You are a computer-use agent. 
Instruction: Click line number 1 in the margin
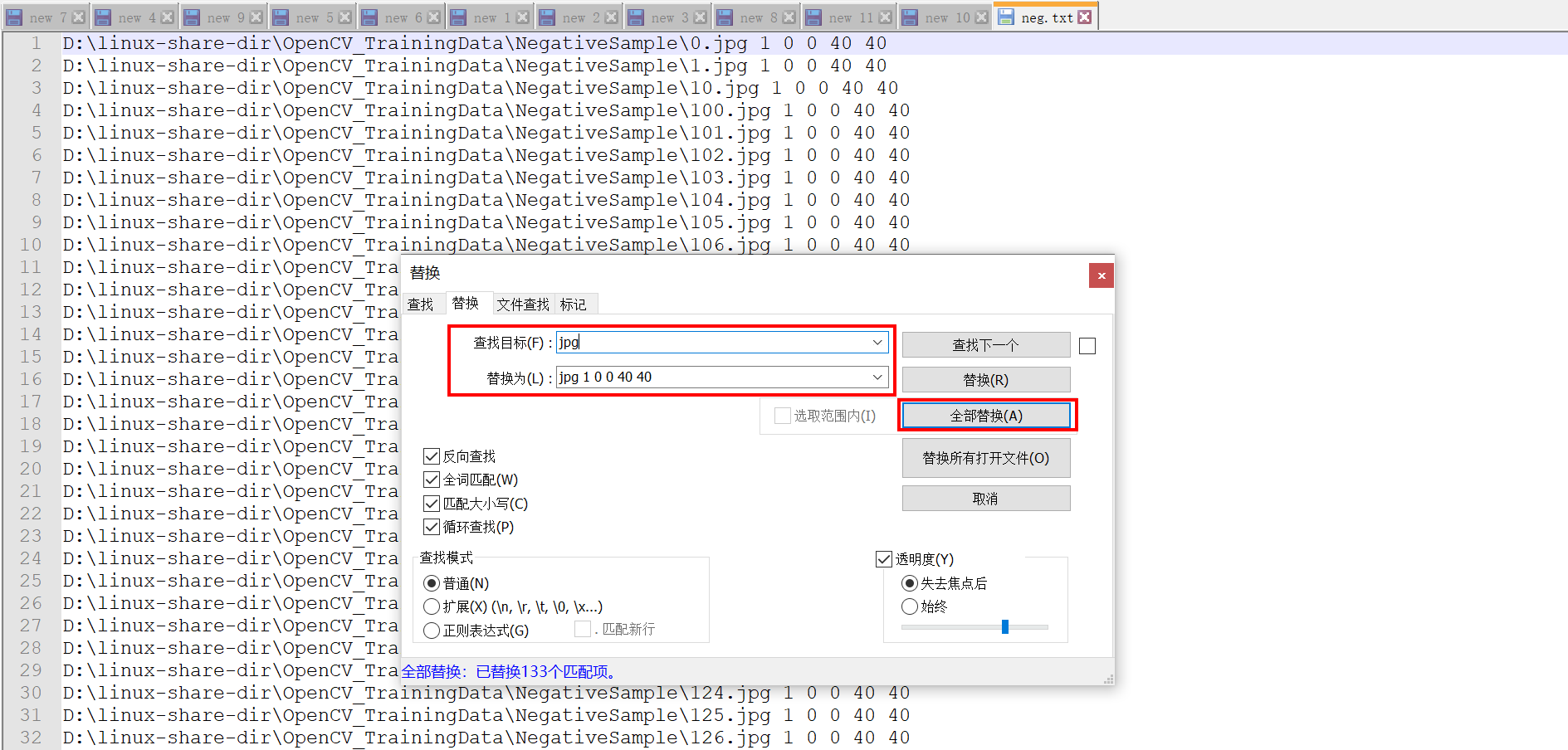[36, 43]
